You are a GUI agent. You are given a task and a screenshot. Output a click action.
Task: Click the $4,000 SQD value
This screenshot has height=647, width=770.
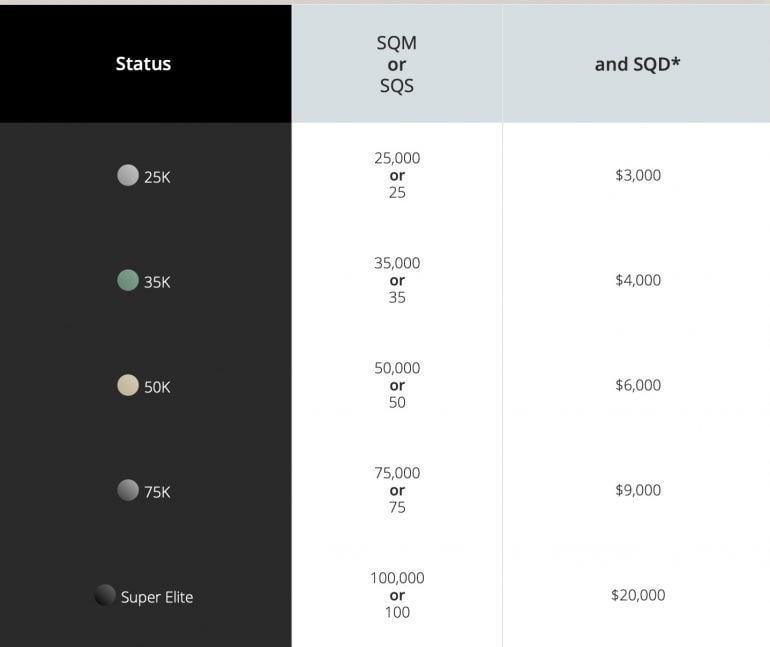tap(638, 280)
